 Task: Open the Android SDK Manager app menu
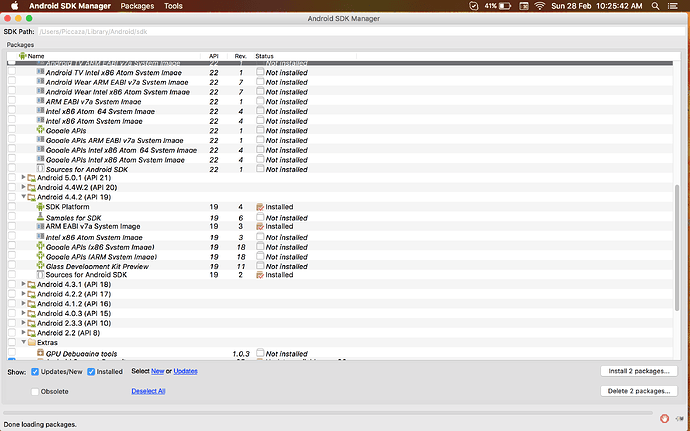[70, 6]
